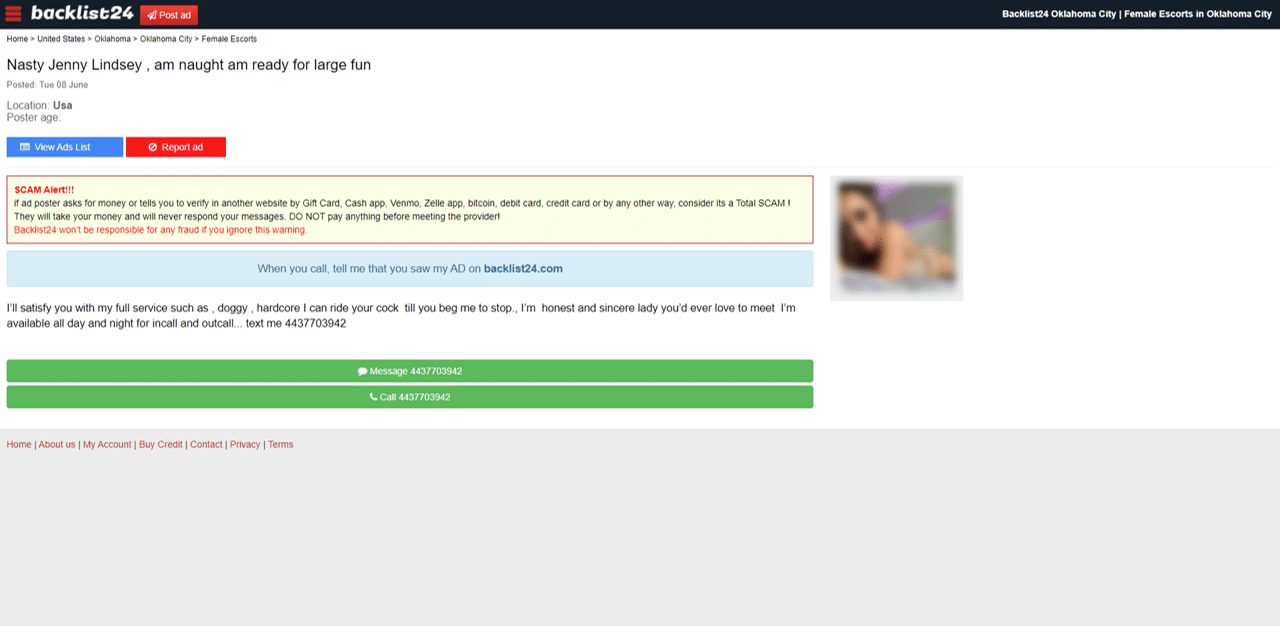Click the list icon on View Ads List
1280x626 pixels.
24,146
